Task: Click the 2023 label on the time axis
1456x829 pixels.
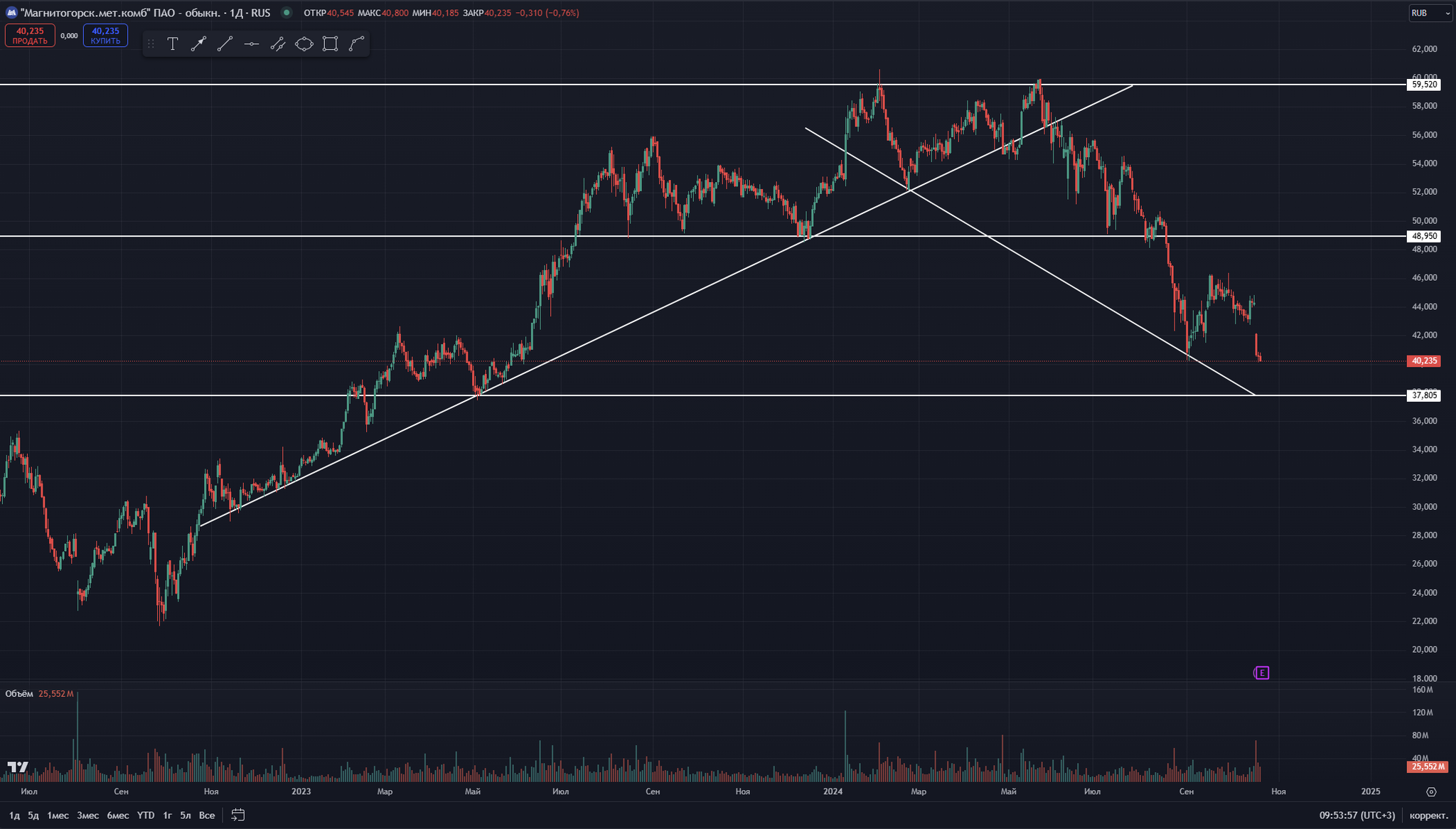Action: pos(301,791)
